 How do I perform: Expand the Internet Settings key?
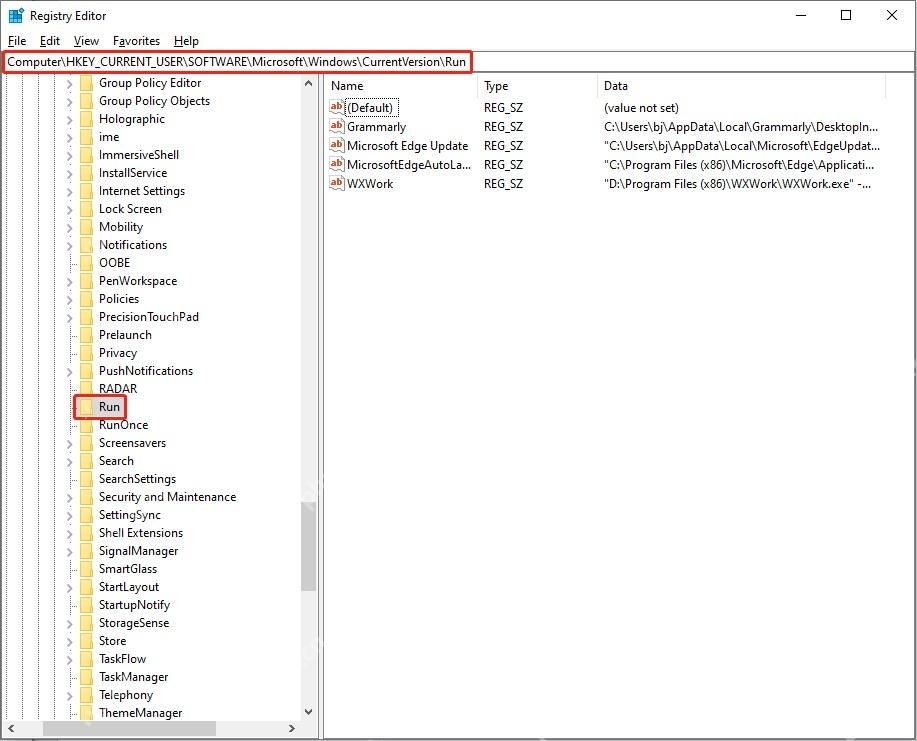pos(70,192)
